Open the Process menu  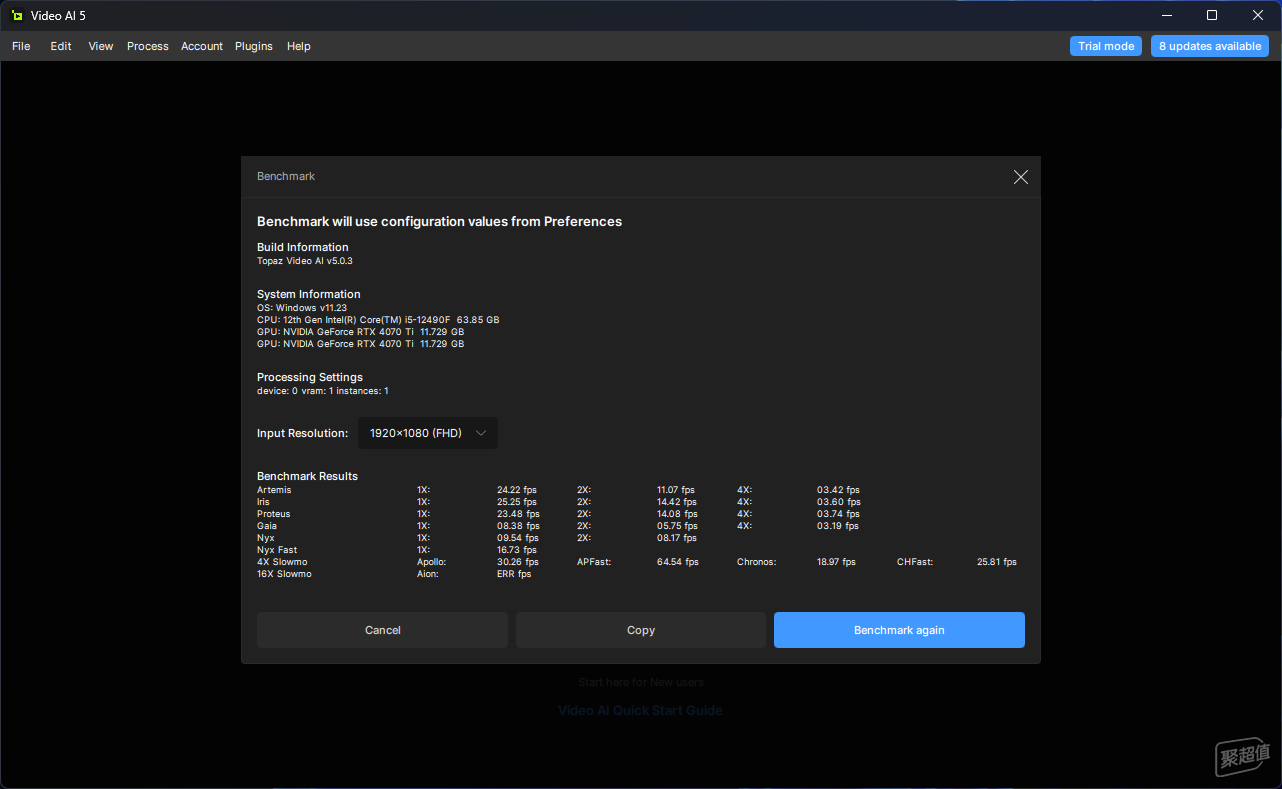pyautogui.click(x=148, y=46)
